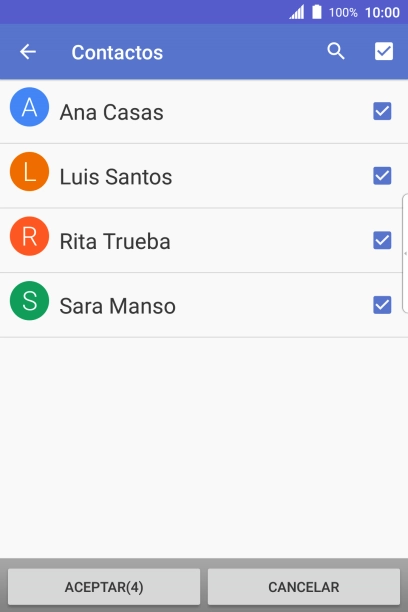Toggle the select-all checkbox in header
Screen dimensions: 408x612
(384, 51)
